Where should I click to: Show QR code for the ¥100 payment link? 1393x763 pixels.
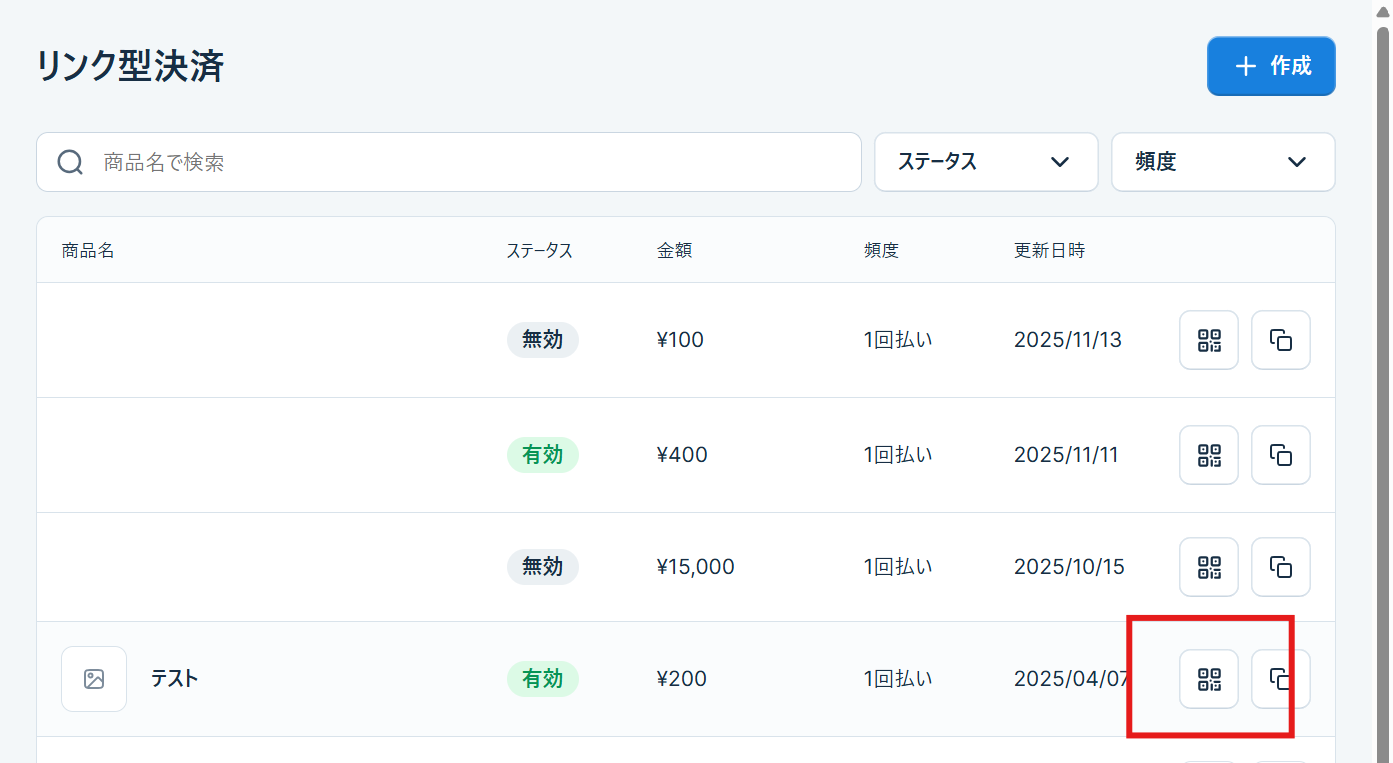1209,340
